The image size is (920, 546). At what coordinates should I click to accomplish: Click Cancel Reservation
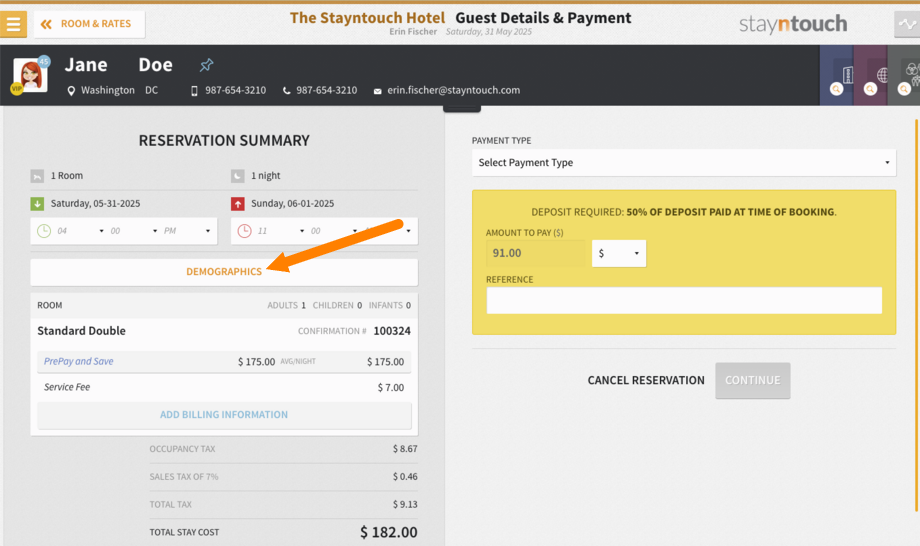(x=646, y=381)
